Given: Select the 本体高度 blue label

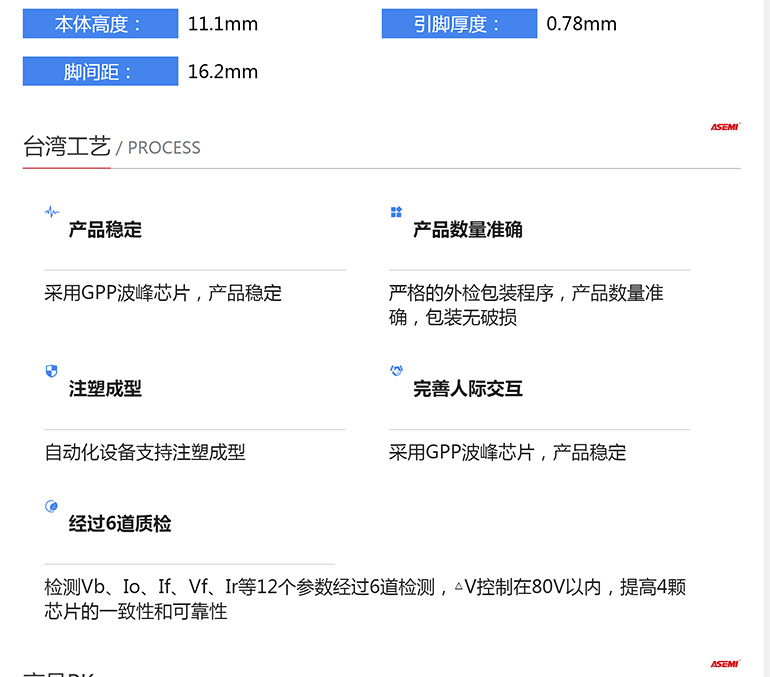Looking at the screenshot, I should (x=100, y=24).
